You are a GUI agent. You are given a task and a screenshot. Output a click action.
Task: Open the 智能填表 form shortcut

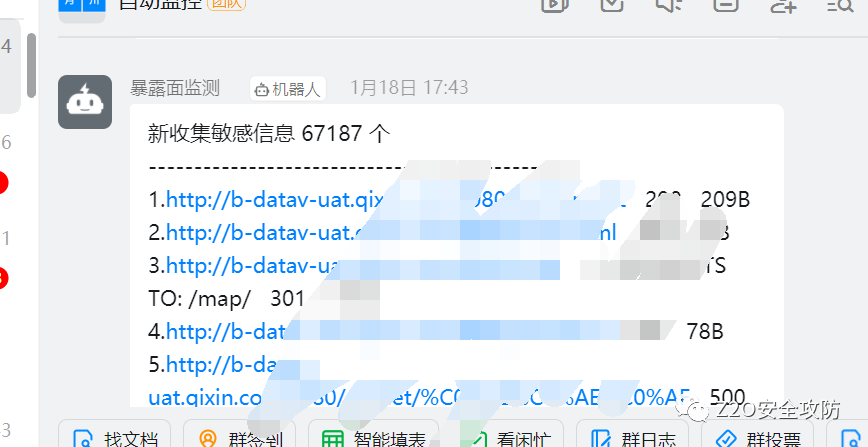(374, 438)
